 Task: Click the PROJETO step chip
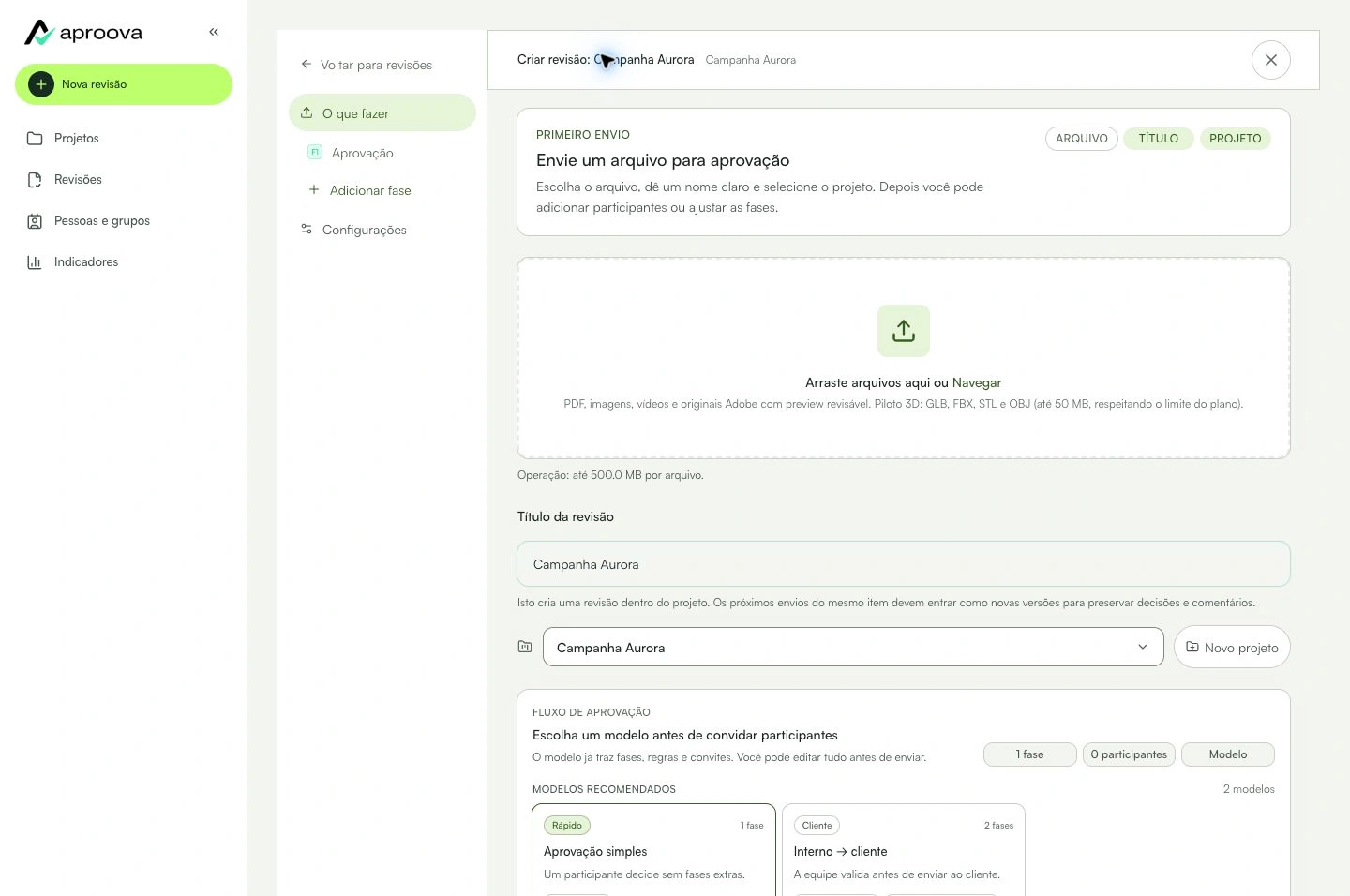point(1236,139)
